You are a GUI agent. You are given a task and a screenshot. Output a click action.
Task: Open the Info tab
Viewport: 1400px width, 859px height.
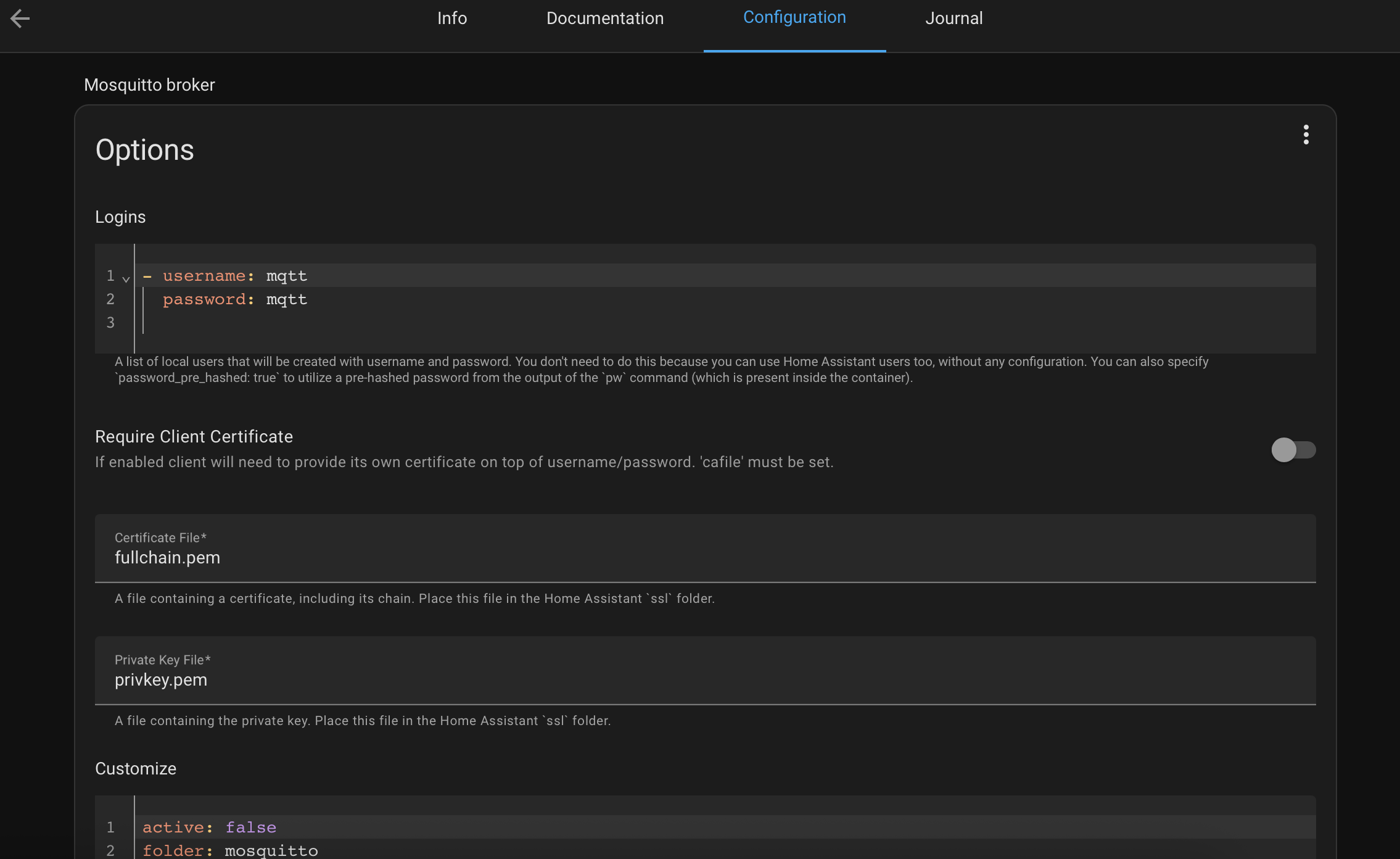click(452, 19)
